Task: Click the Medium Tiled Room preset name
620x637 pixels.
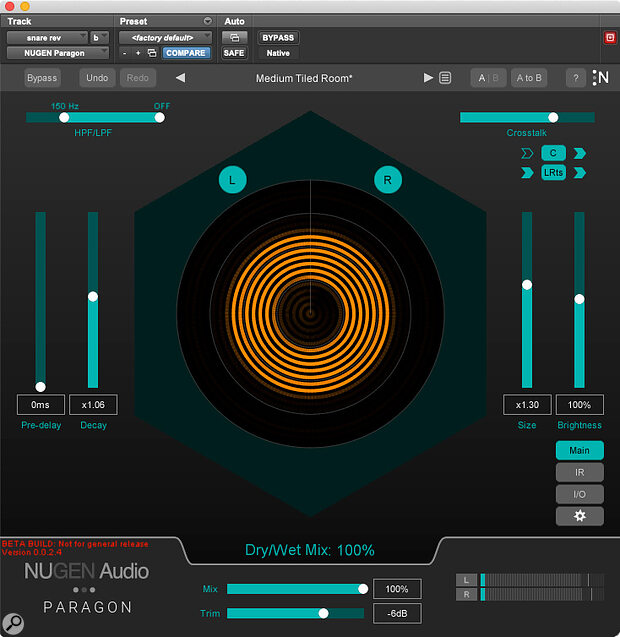Action: [304, 78]
